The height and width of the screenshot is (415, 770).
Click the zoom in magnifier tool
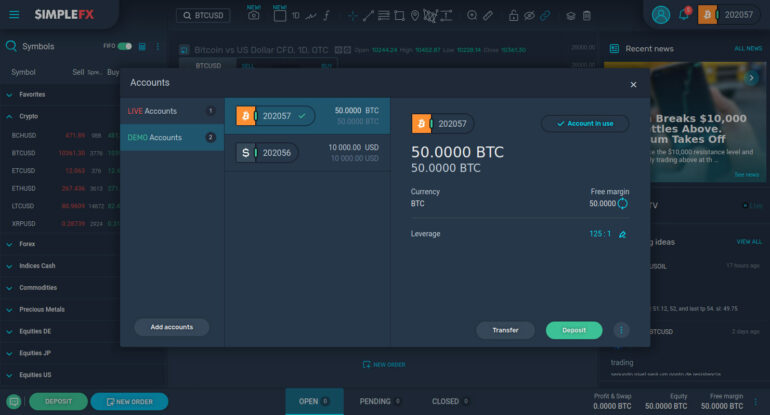click(x=472, y=16)
